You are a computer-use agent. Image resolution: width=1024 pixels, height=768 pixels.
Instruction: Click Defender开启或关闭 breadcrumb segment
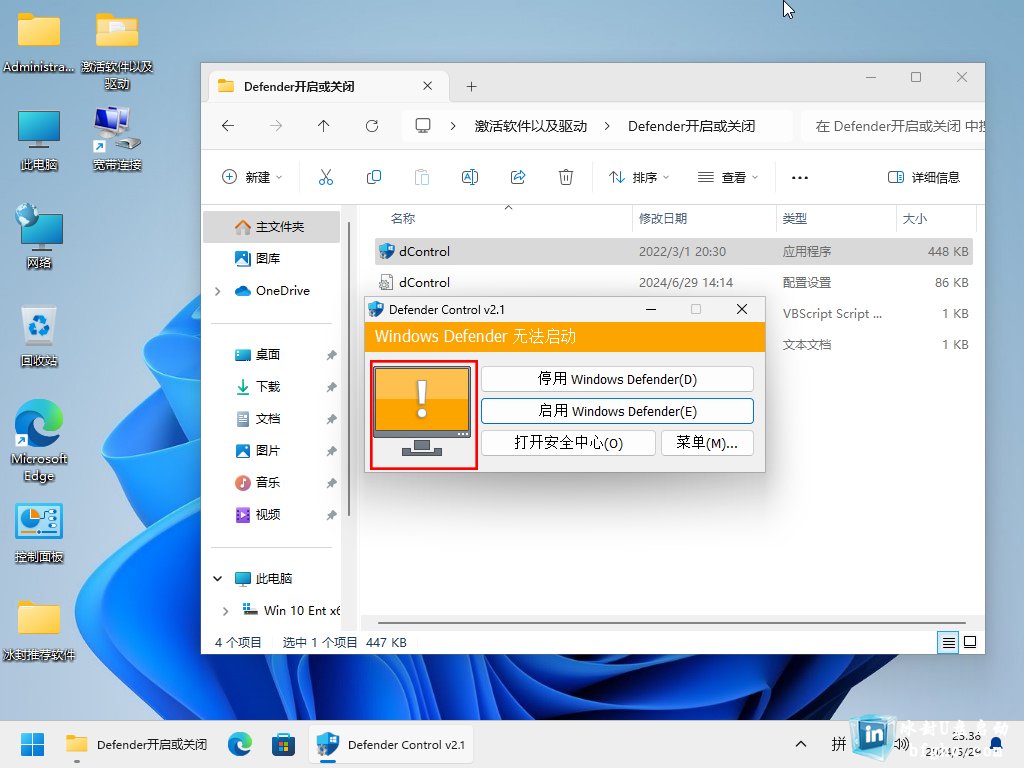tap(692, 126)
